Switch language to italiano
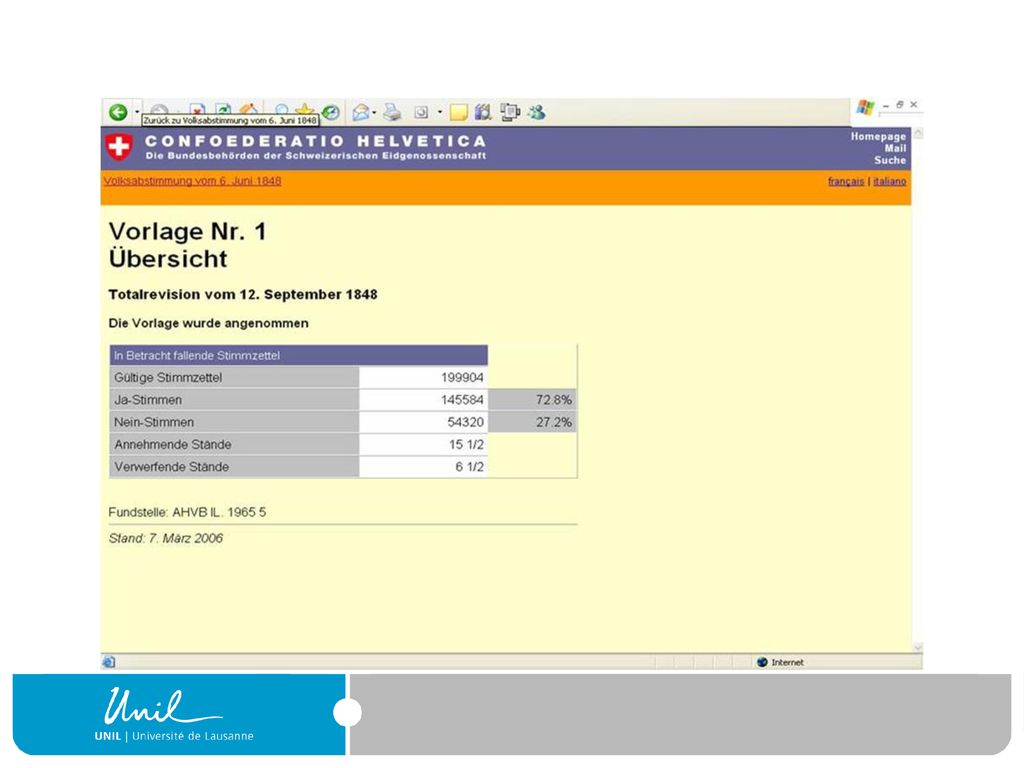Viewport: 1024px width, 768px height. pos(889,182)
